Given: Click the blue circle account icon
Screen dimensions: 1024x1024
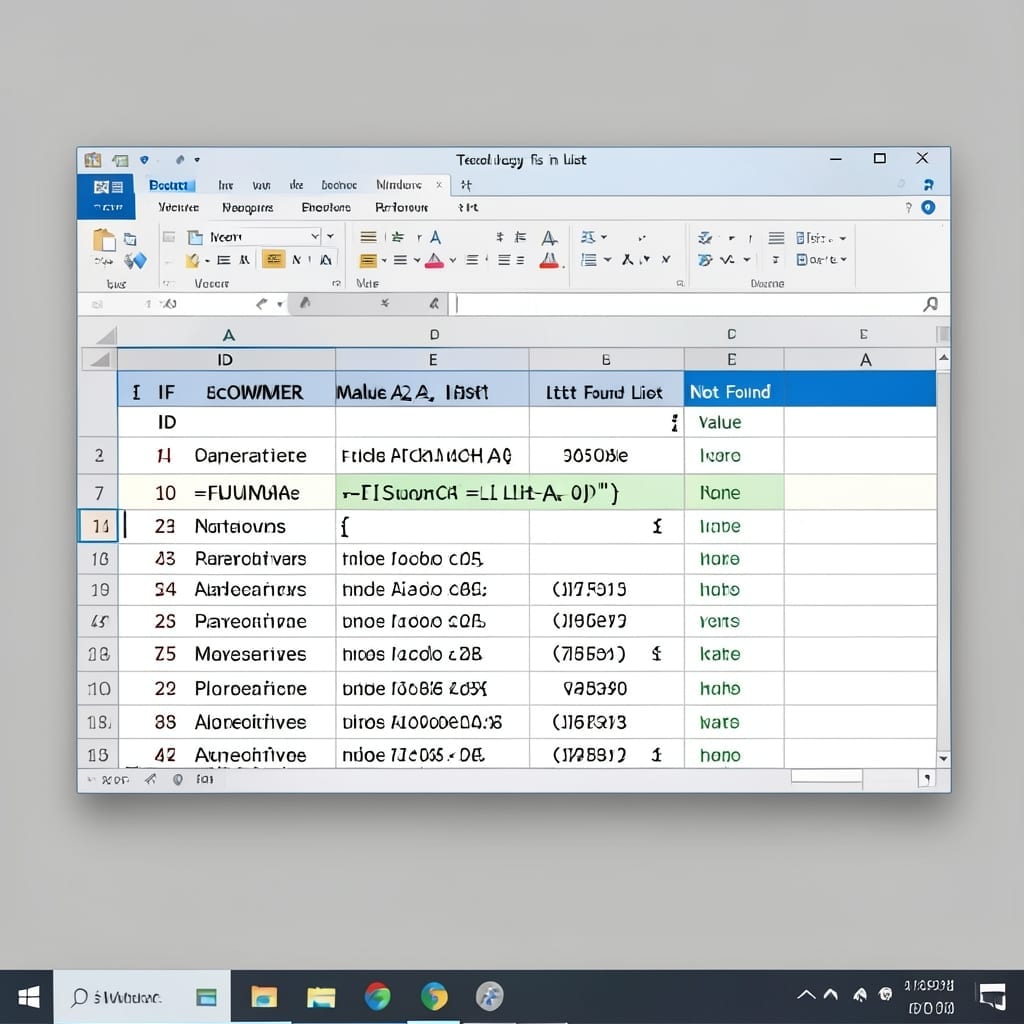Looking at the screenshot, I should 928,207.
